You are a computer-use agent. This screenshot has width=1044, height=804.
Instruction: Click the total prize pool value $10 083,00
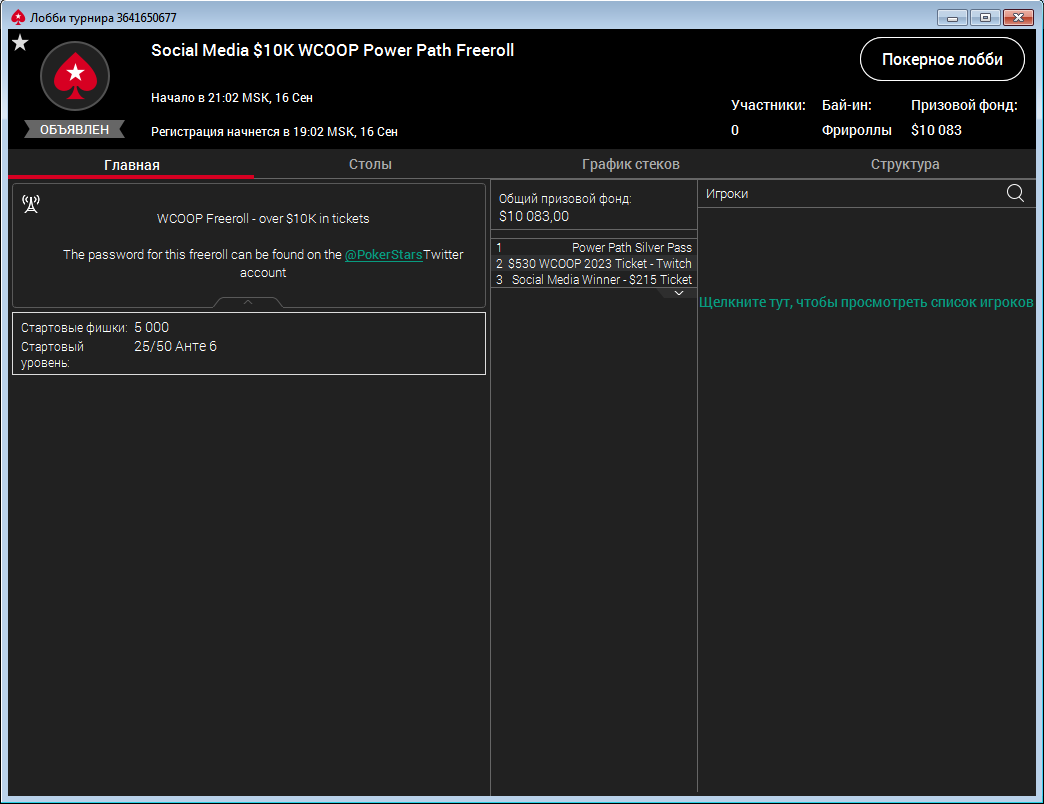coord(534,216)
